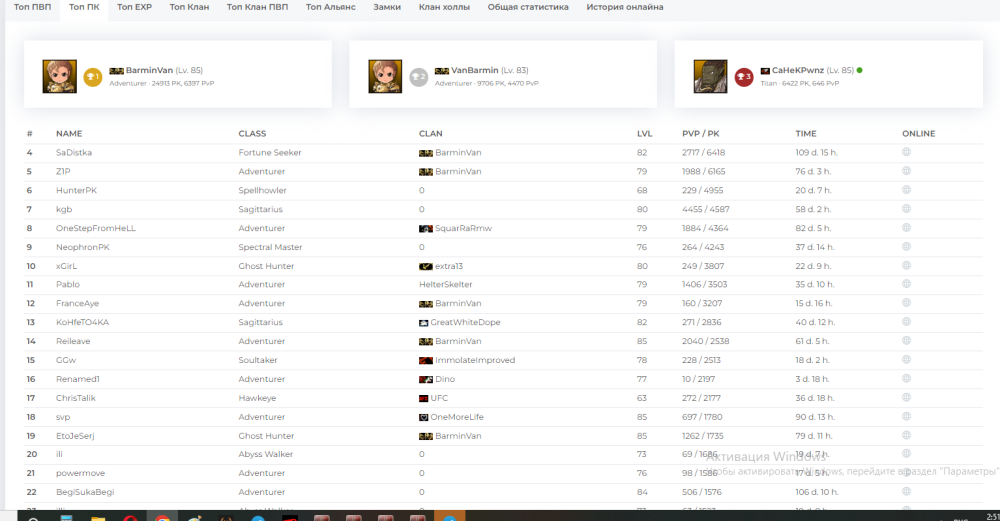Click the clan crest next to SquarRaRmw

coord(425,228)
